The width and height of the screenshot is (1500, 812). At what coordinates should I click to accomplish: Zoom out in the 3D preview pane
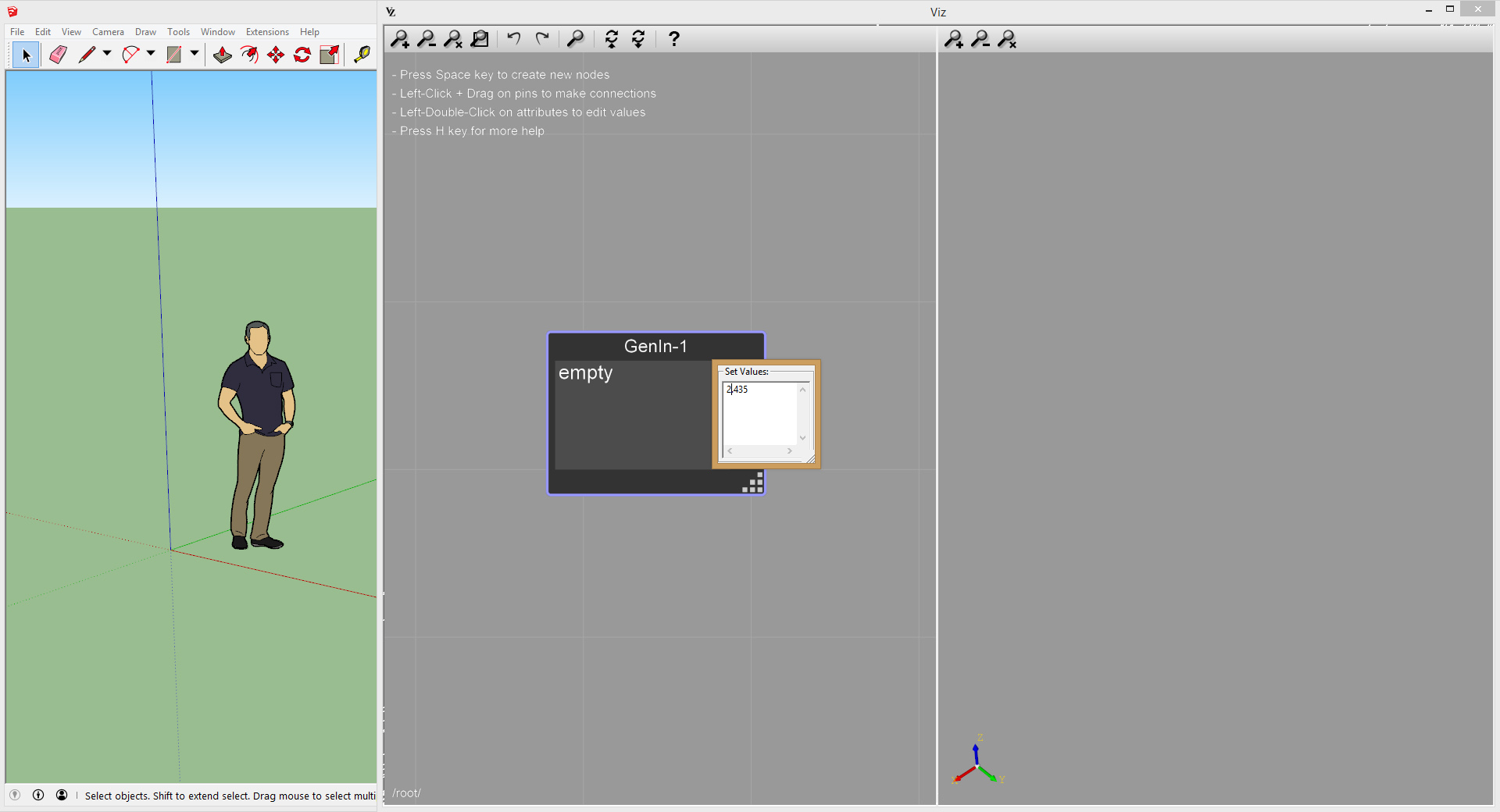(x=980, y=39)
